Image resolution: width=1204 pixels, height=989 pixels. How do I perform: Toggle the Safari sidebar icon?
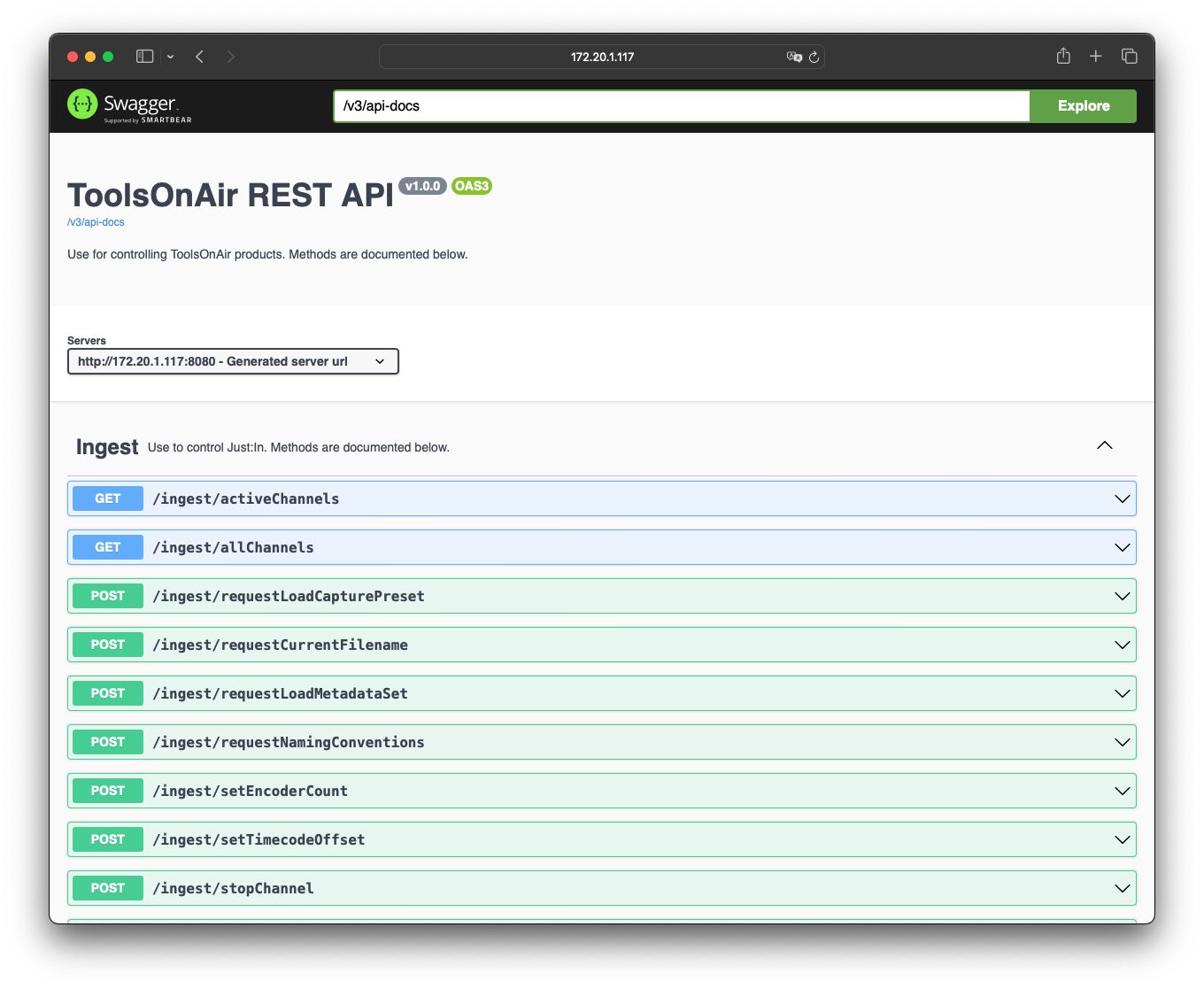[145, 57]
